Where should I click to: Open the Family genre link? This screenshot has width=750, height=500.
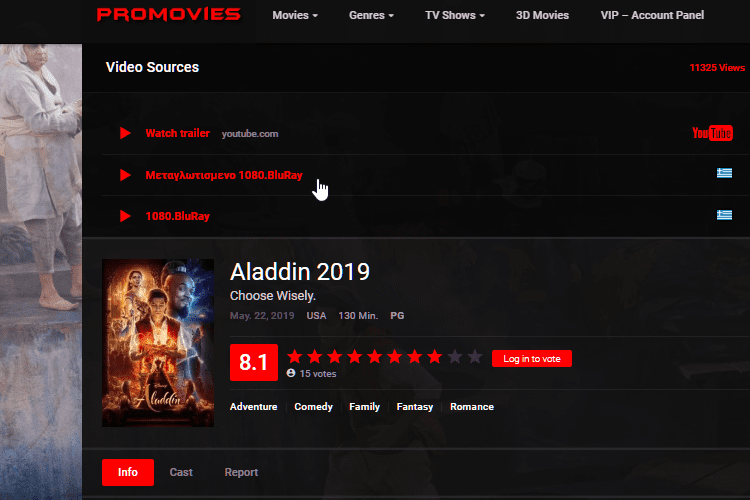[364, 407]
